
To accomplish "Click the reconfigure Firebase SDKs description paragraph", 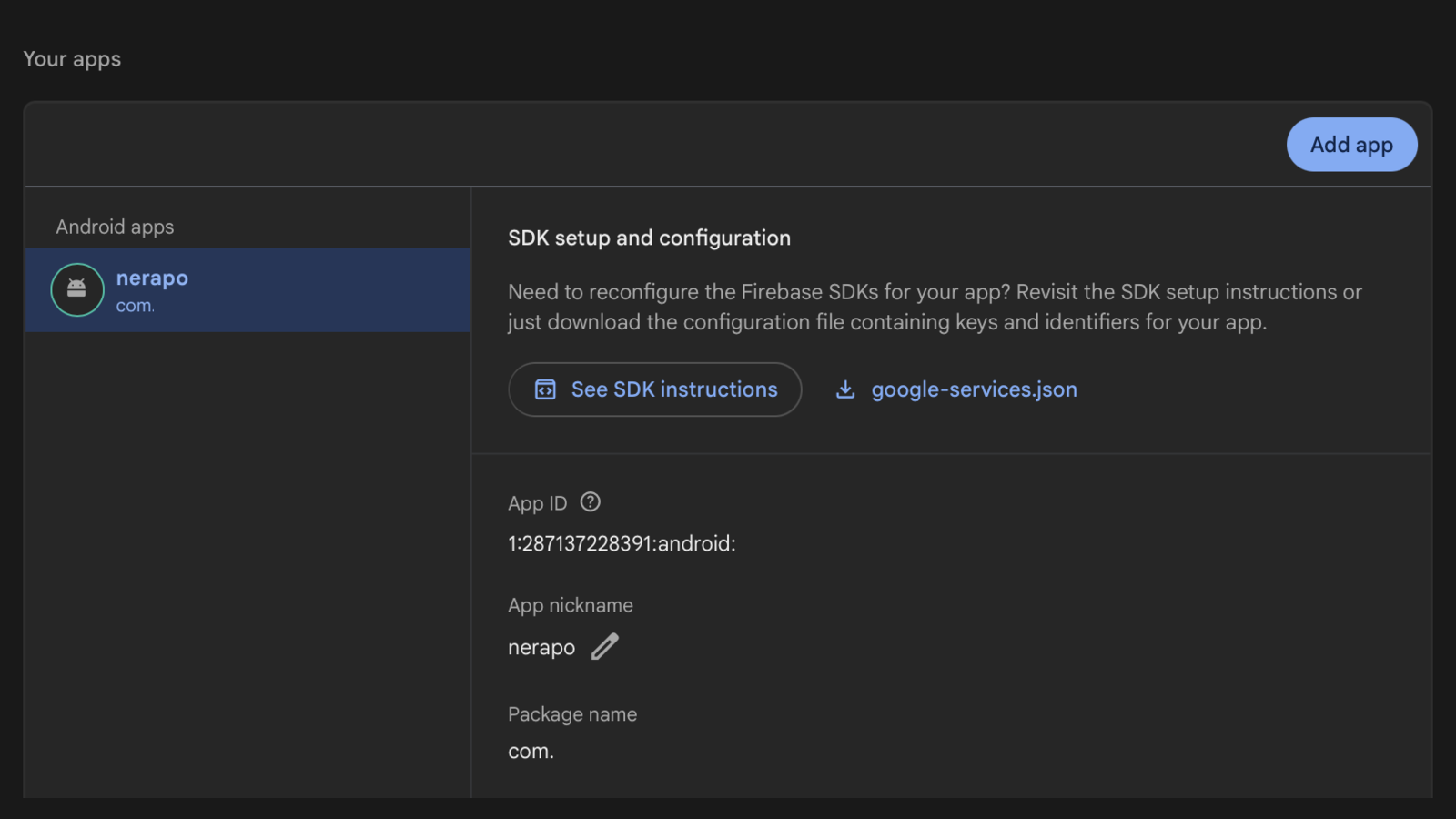I will click(x=935, y=307).
